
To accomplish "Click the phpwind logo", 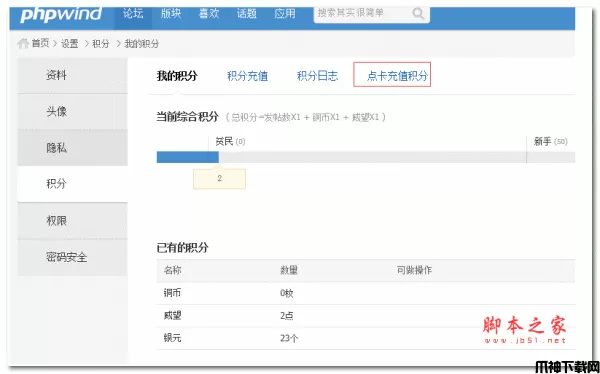I will pyautogui.click(x=61, y=15).
